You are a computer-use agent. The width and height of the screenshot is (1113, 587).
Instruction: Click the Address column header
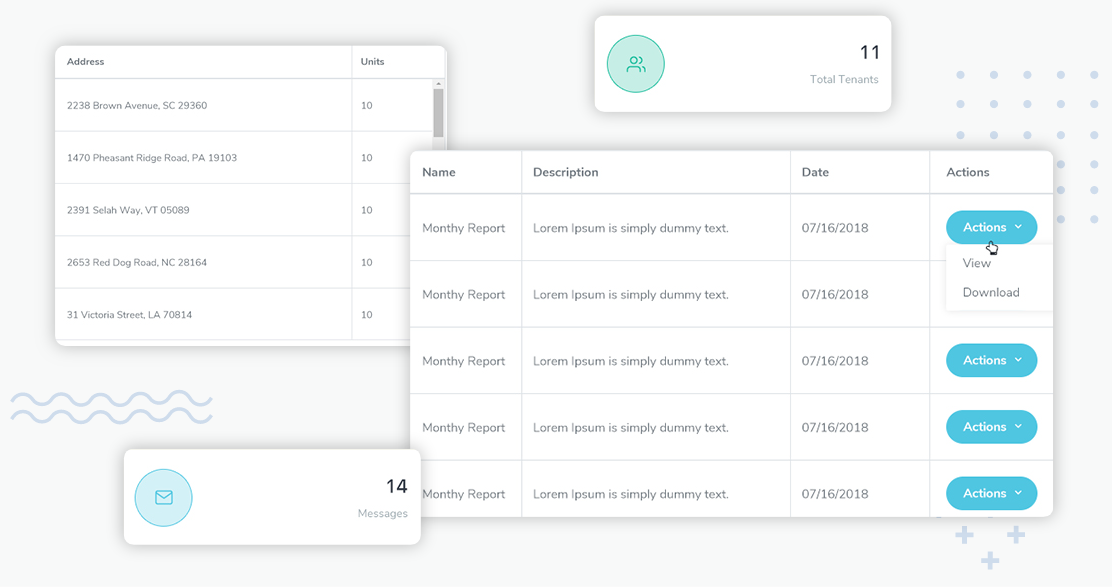(x=85, y=62)
